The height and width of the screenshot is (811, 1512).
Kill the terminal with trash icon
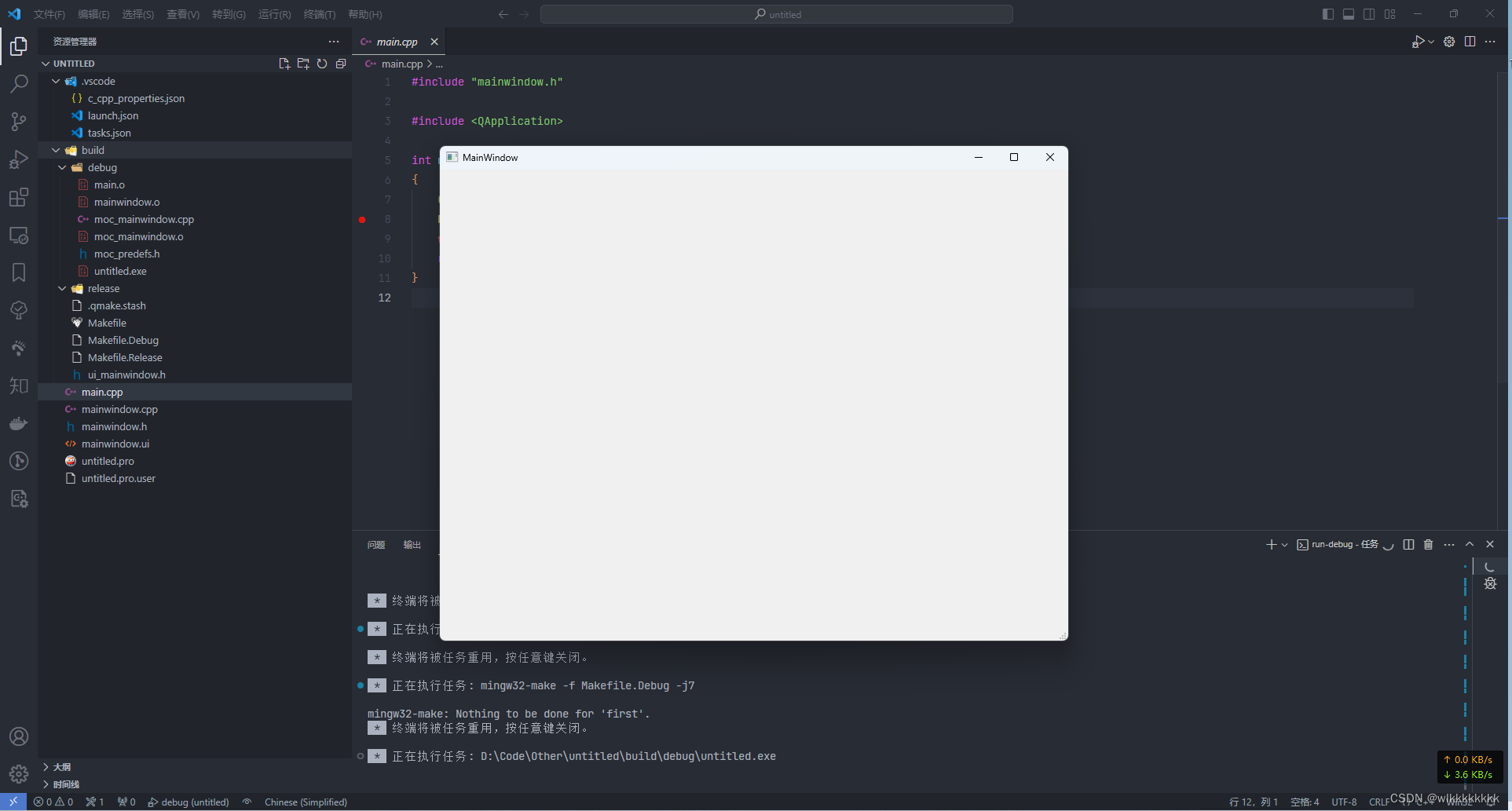pos(1429,544)
